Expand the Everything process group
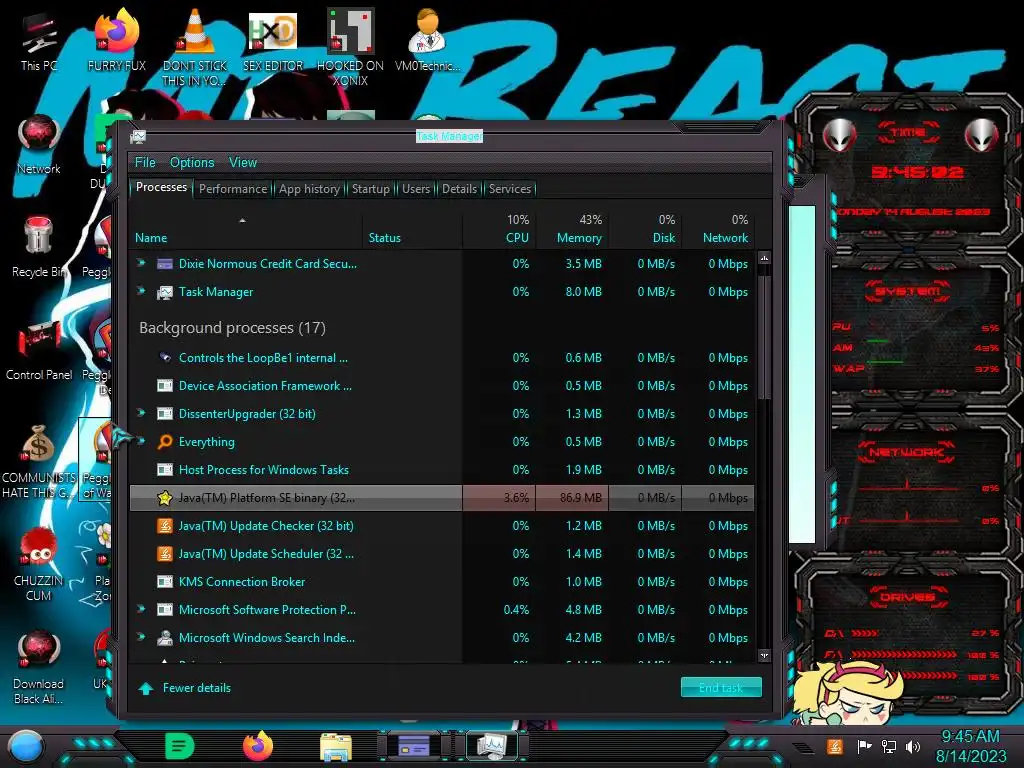Viewport: 1024px width, 768px height. pyautogui.click(x=141, y=441)
